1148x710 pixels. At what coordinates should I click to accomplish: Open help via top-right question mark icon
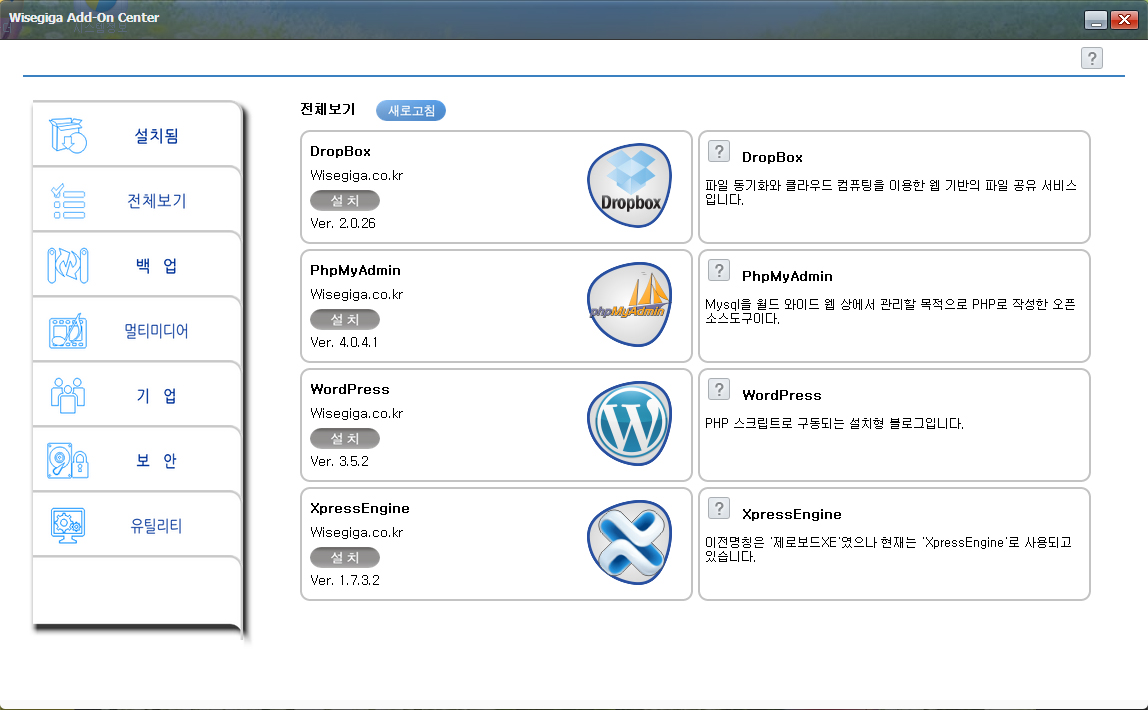(1091, 58)
